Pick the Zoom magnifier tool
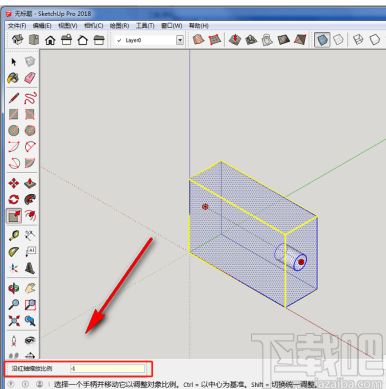 [14, 304]
